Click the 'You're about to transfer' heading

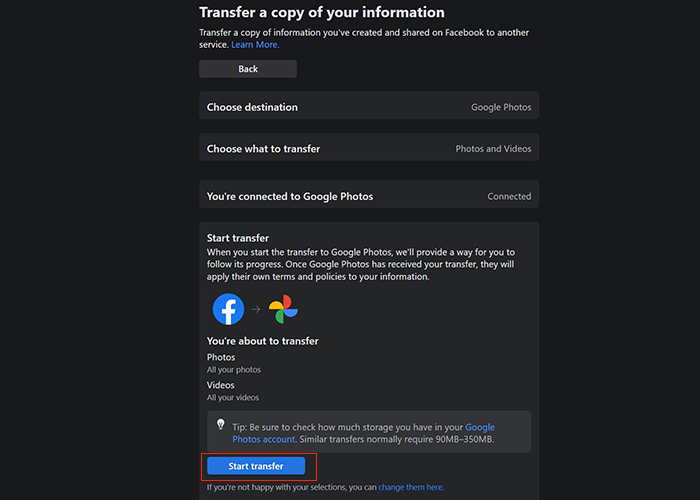262,341
